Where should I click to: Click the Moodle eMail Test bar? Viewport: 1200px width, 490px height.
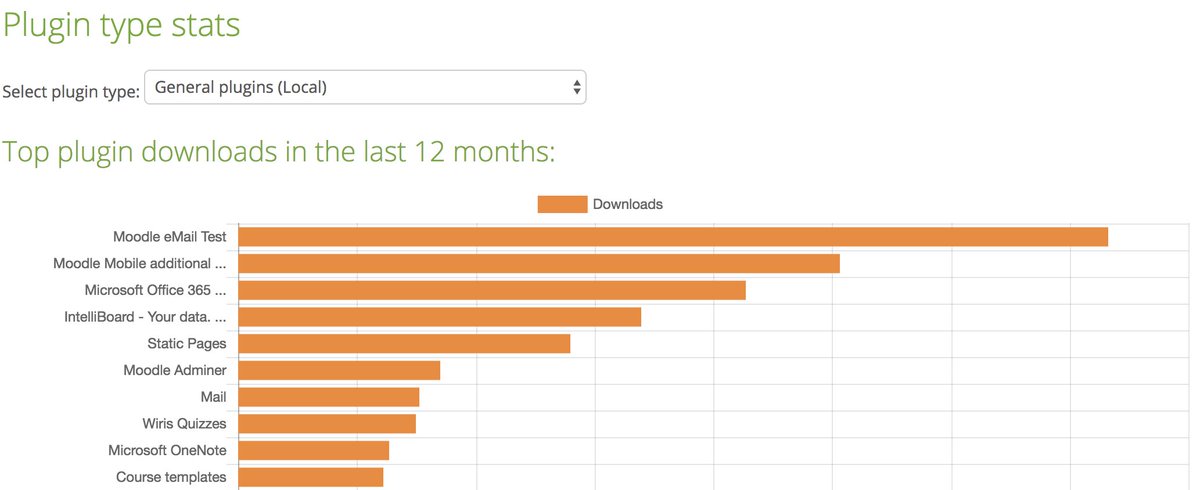pyautogui.click(x=673, y=237)
